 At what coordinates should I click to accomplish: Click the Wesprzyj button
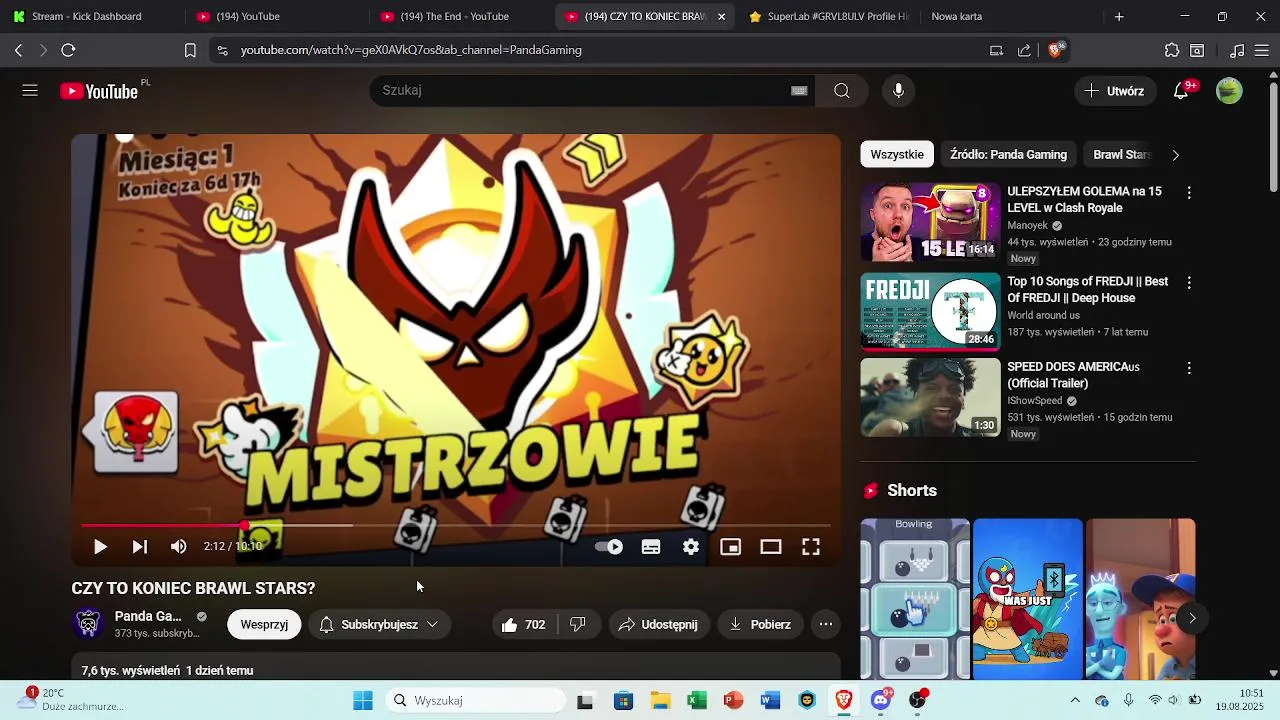[x=264, y=625]
